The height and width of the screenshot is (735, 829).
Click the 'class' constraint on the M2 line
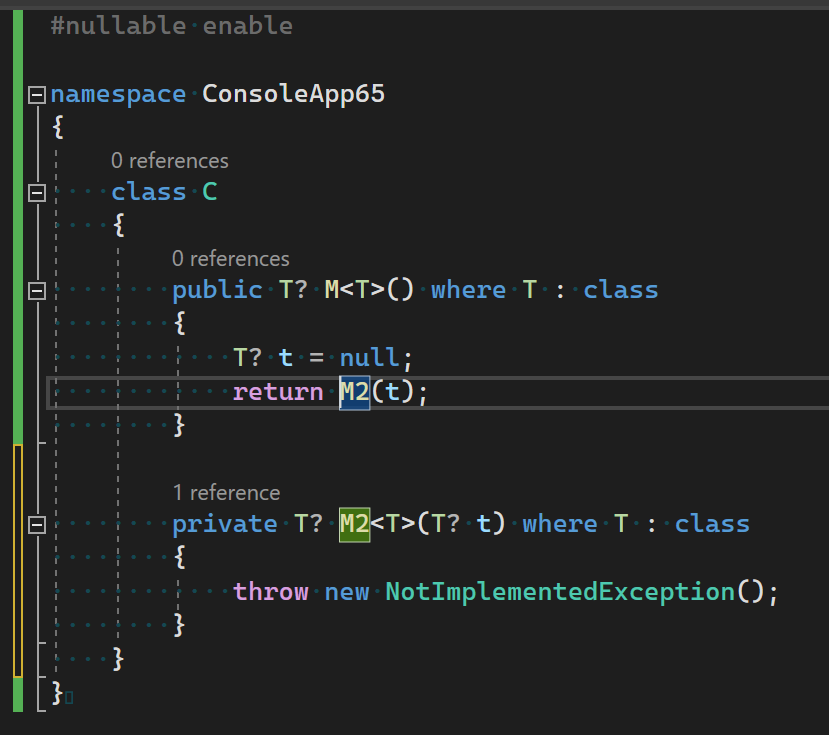pyautogui.click(x=712, y=524)
